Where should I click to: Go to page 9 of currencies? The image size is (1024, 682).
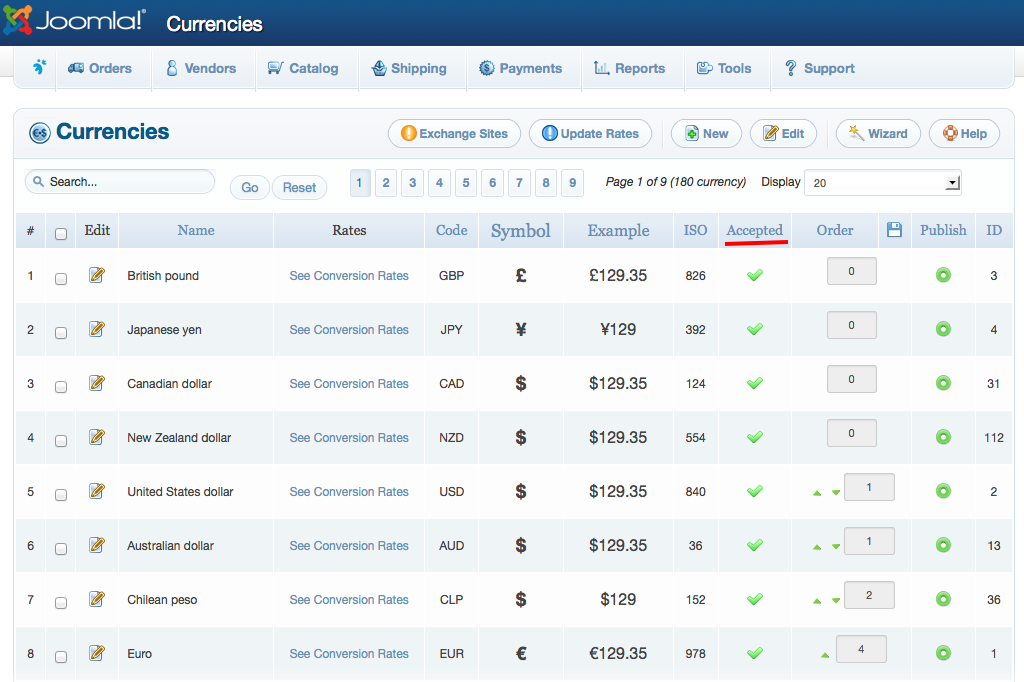pyautogui.click(x=572, y=183)
